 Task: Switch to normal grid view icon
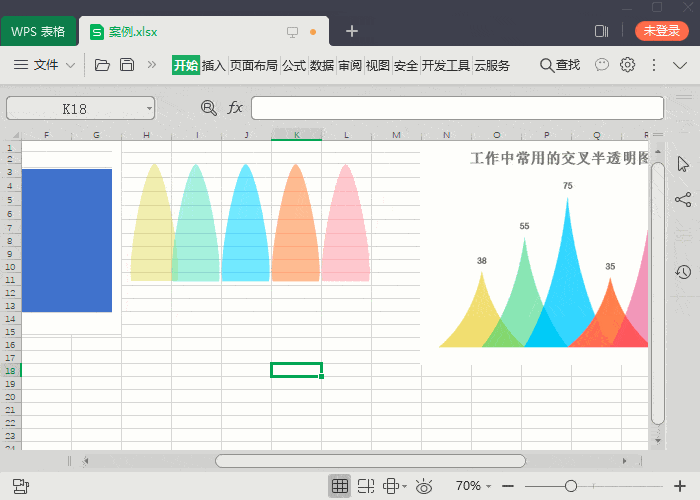339,486
